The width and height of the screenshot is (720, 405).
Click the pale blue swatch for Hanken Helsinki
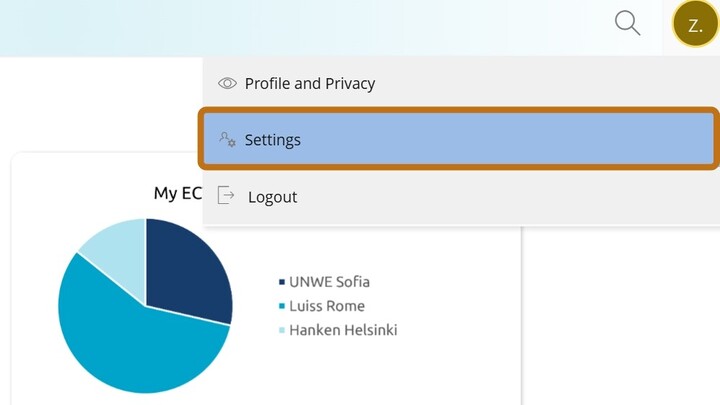[x=282, y=330]
